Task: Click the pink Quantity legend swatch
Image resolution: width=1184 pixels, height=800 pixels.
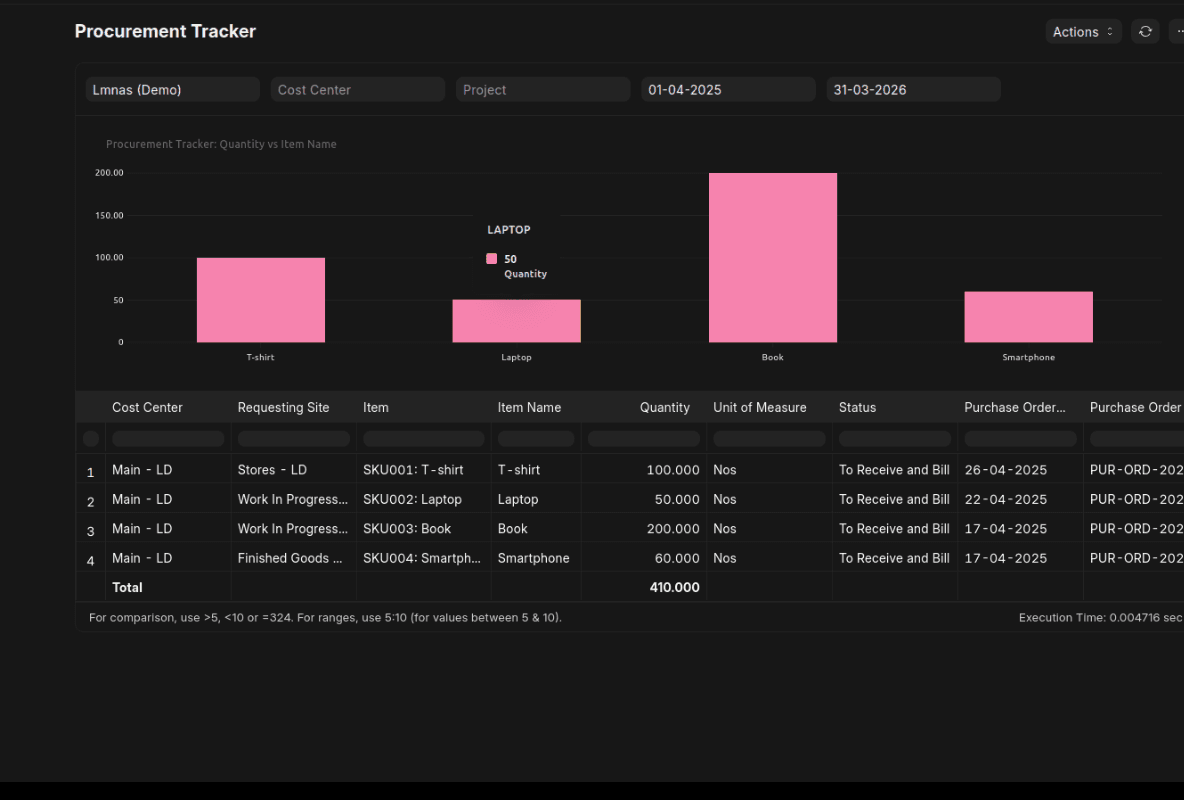Action: click(491, 258)
